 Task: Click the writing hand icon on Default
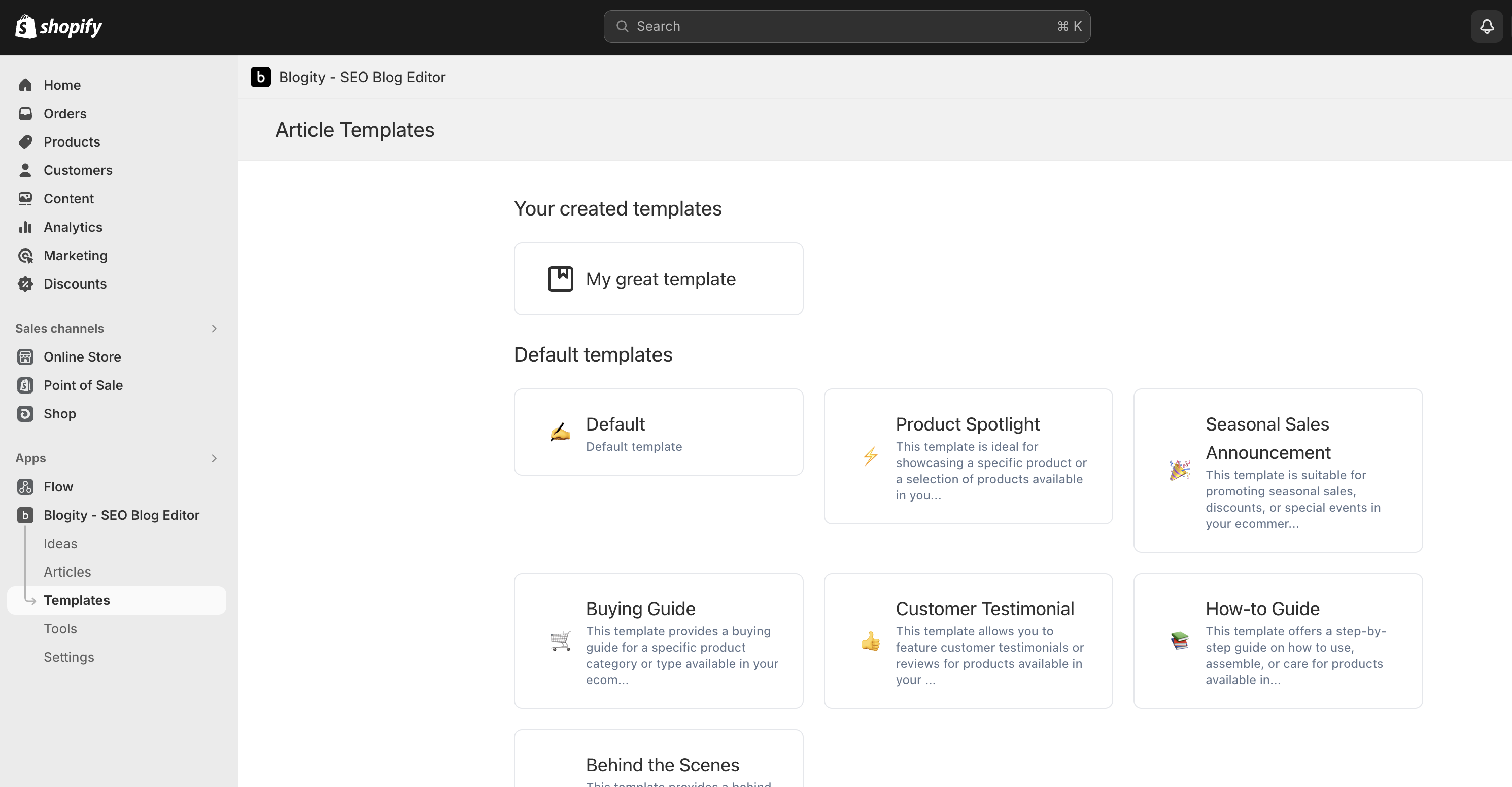pos(561,432)
